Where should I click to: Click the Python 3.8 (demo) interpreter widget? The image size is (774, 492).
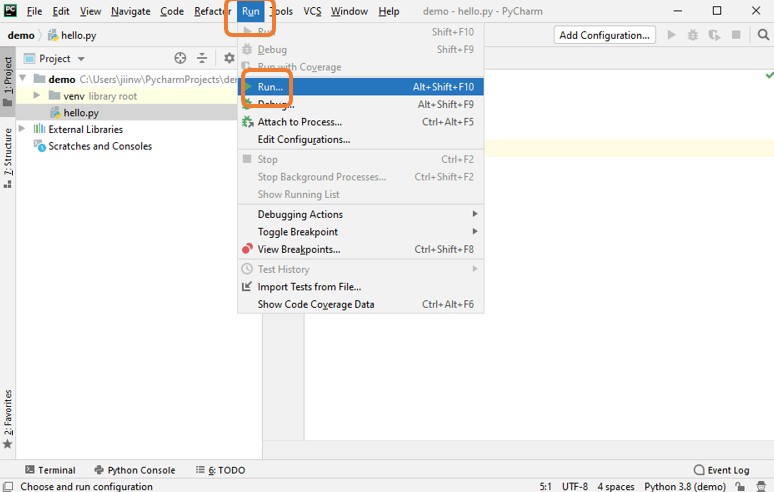click(x=685, y=487)
